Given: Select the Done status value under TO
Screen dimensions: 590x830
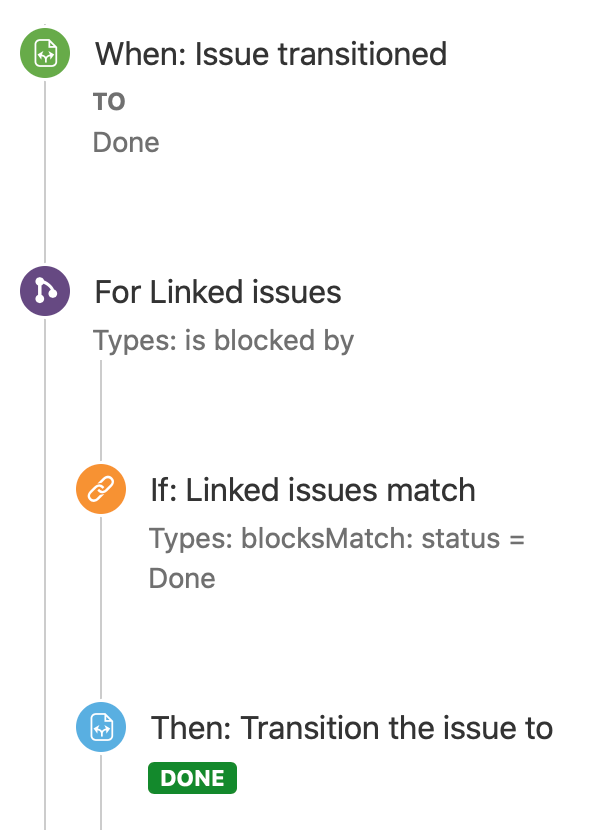Looking at the screenshot, I should [x=125, y=142].
